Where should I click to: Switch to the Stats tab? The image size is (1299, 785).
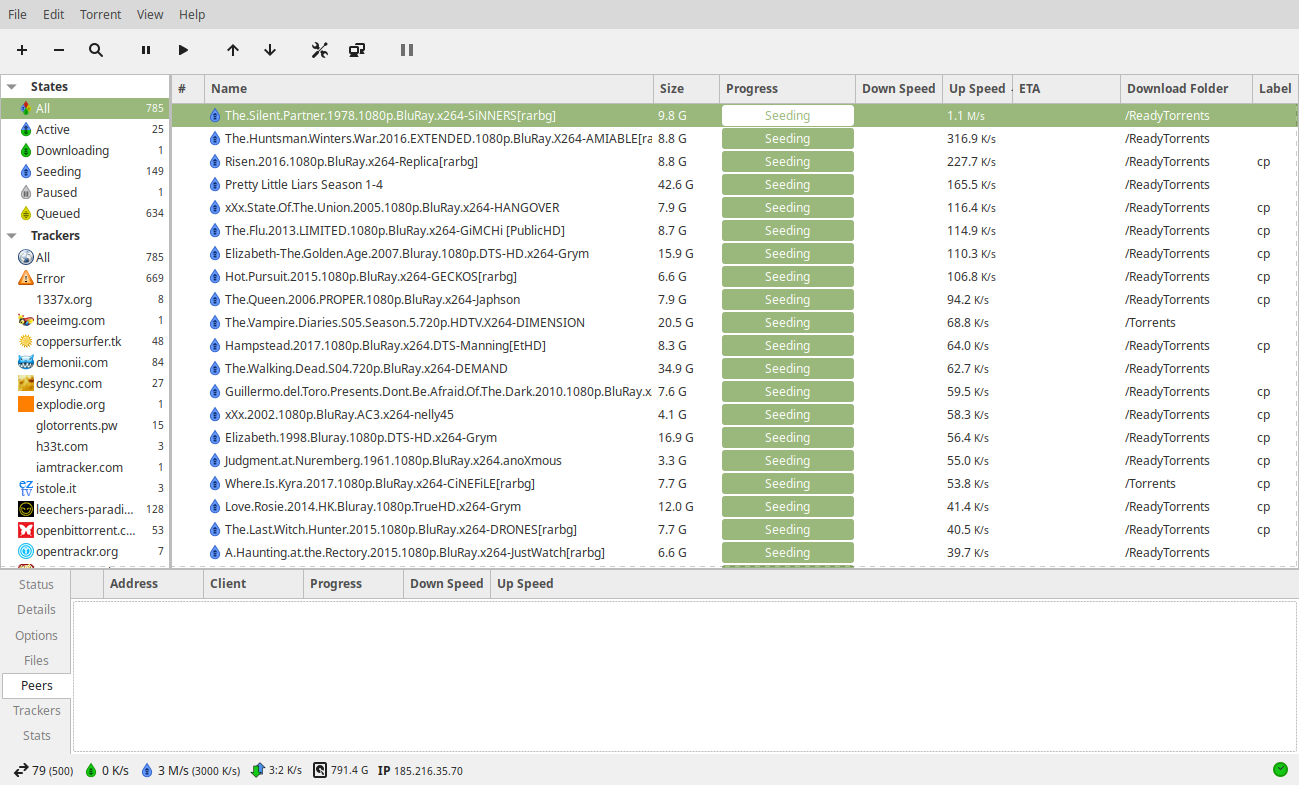[x=37, y=735]
